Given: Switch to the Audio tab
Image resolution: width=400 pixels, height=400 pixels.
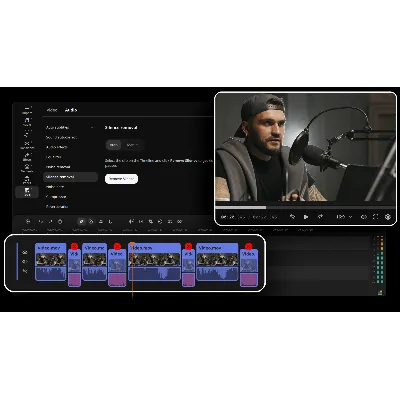Looking at the screenshot, I should click(x=71, y=110).
